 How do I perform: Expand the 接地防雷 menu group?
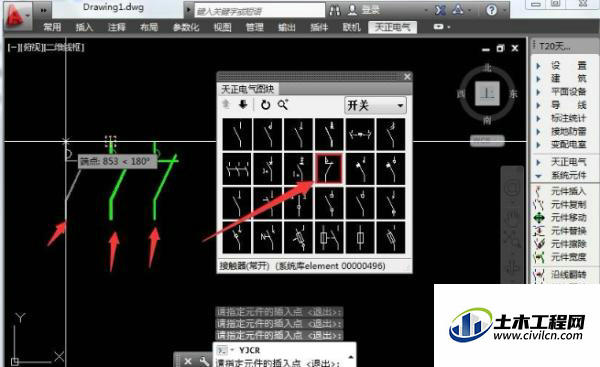coord(539,132)
